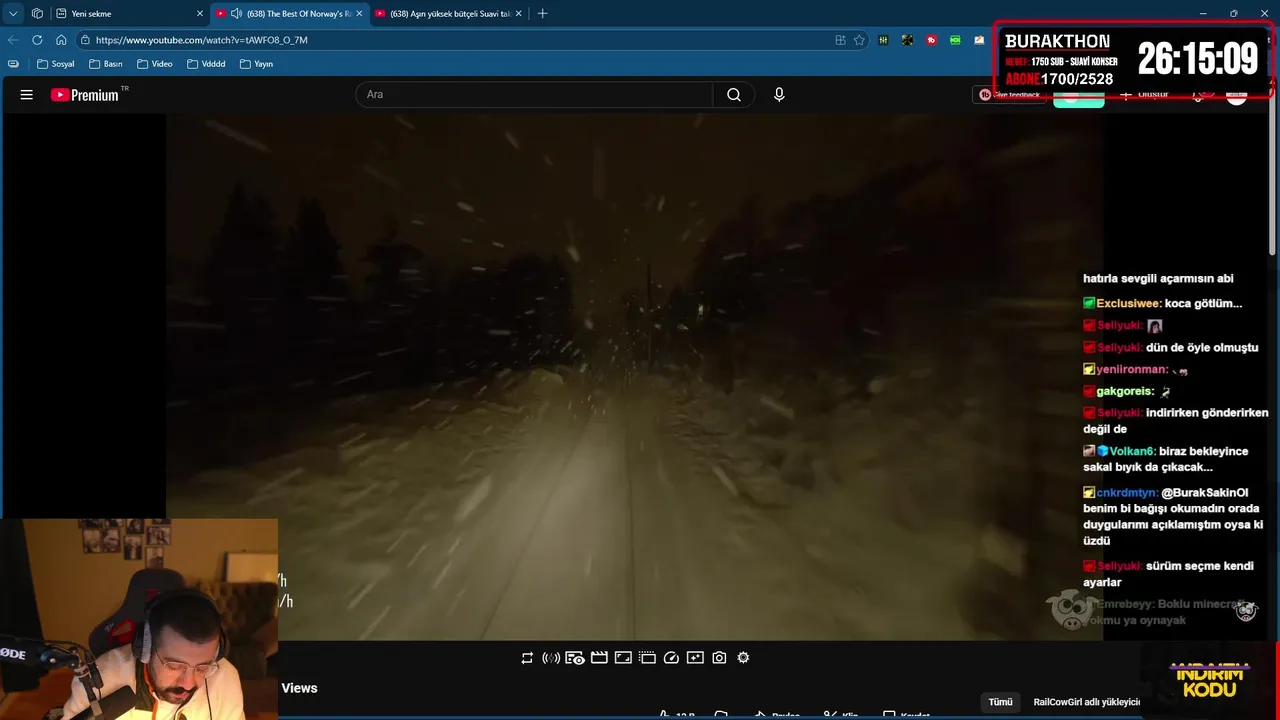This screenshot has height=720, width=1280.
Task: Switch to the 'Aşırı yüksek bütçeli Suavi' tab
Action: pos(448,13)
